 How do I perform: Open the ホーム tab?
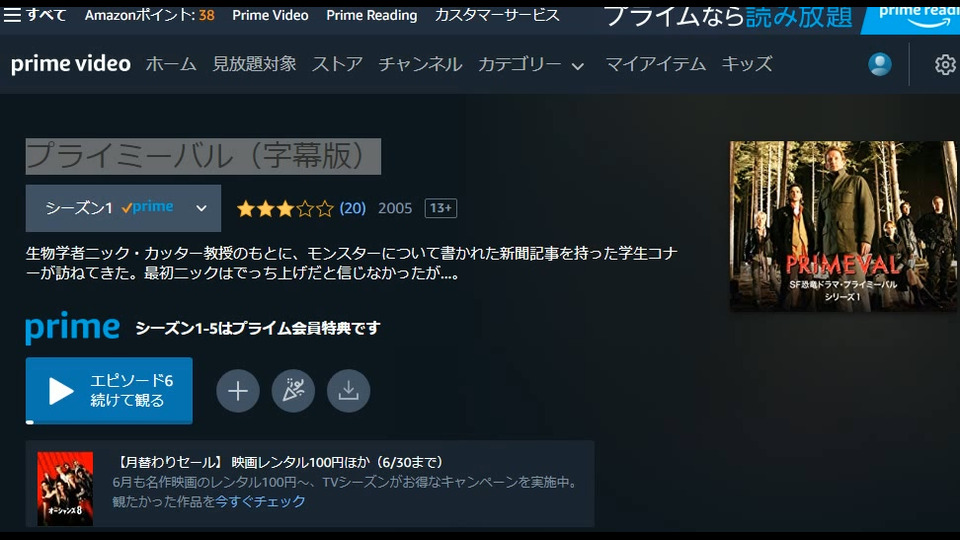(x=171, y=64)
